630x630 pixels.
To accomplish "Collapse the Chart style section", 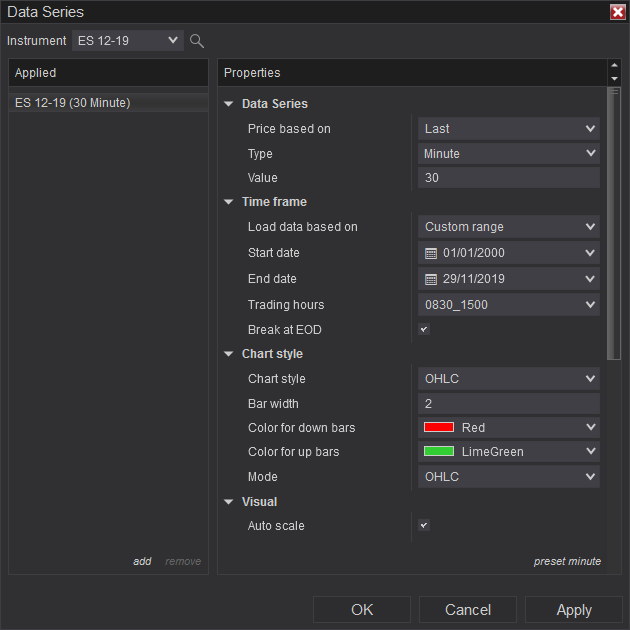I will 229,354.
